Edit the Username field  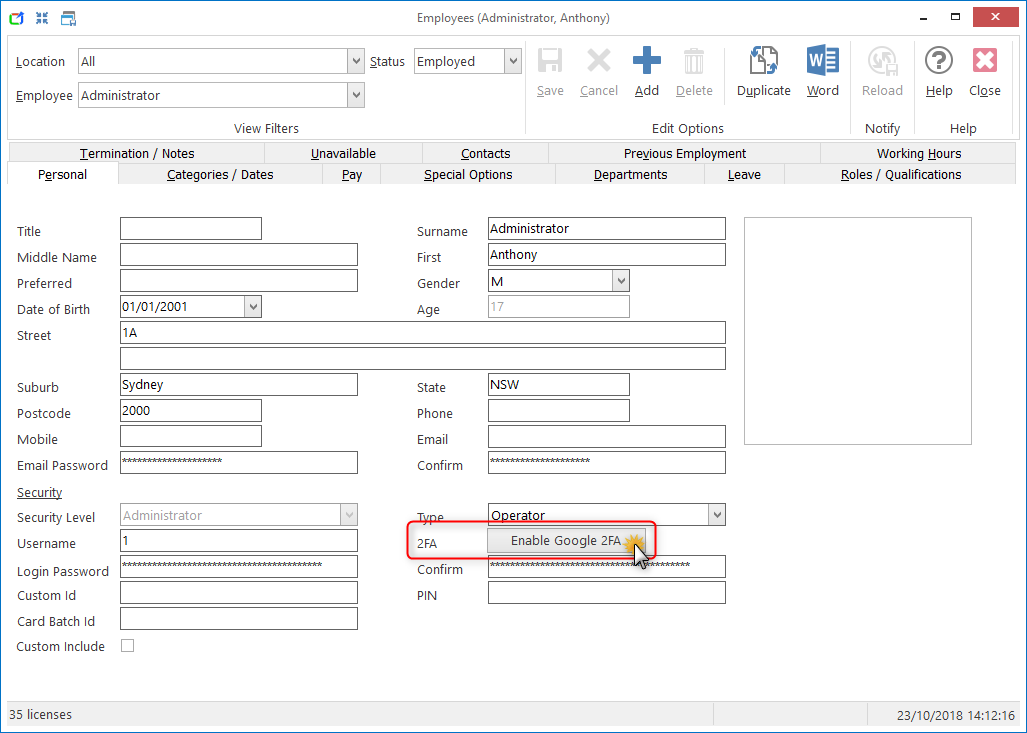pos(239,540)
